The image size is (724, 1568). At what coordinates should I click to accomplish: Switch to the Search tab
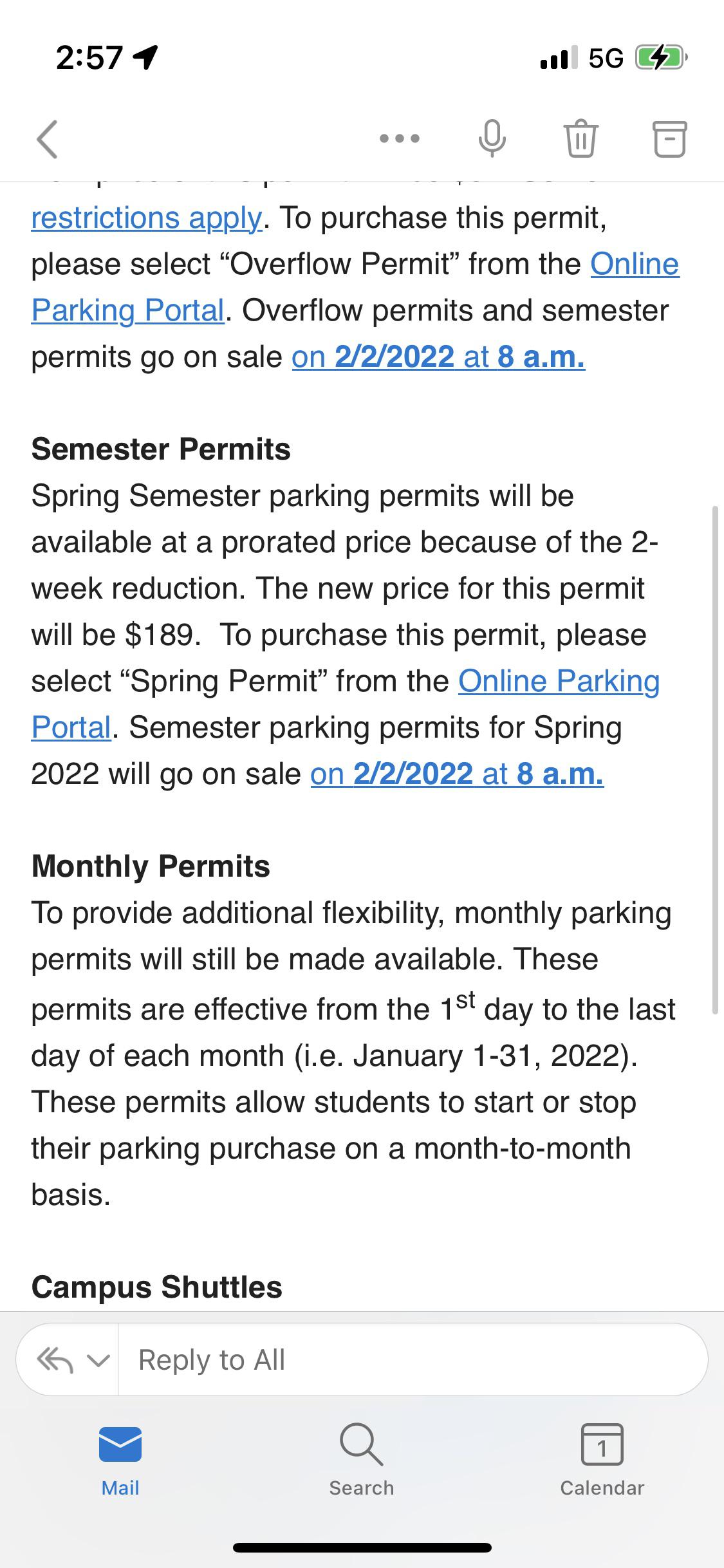click(362, 1461)
